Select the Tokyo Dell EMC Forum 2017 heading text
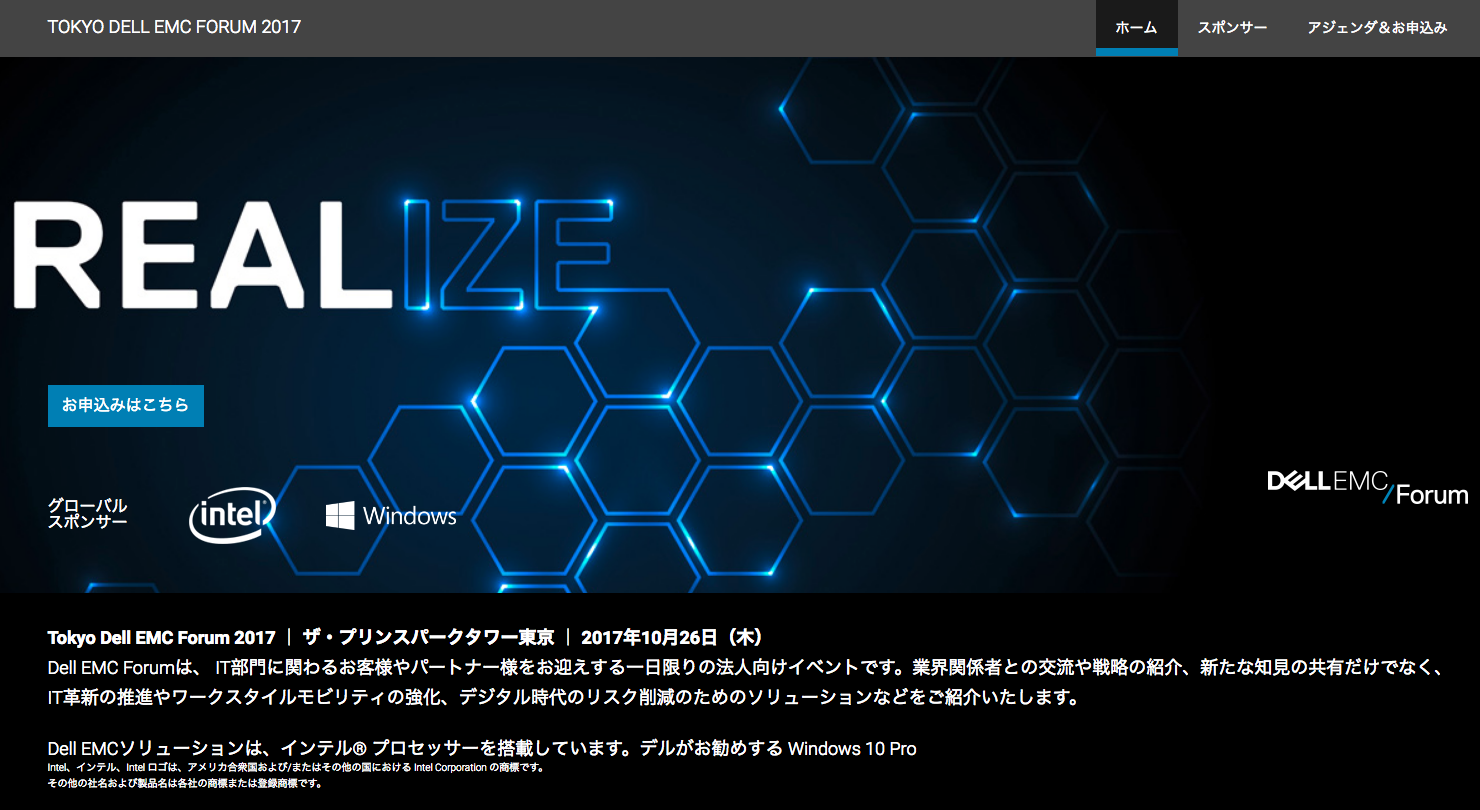Screen dimensions: 1480x810 [x=161, y=637]
